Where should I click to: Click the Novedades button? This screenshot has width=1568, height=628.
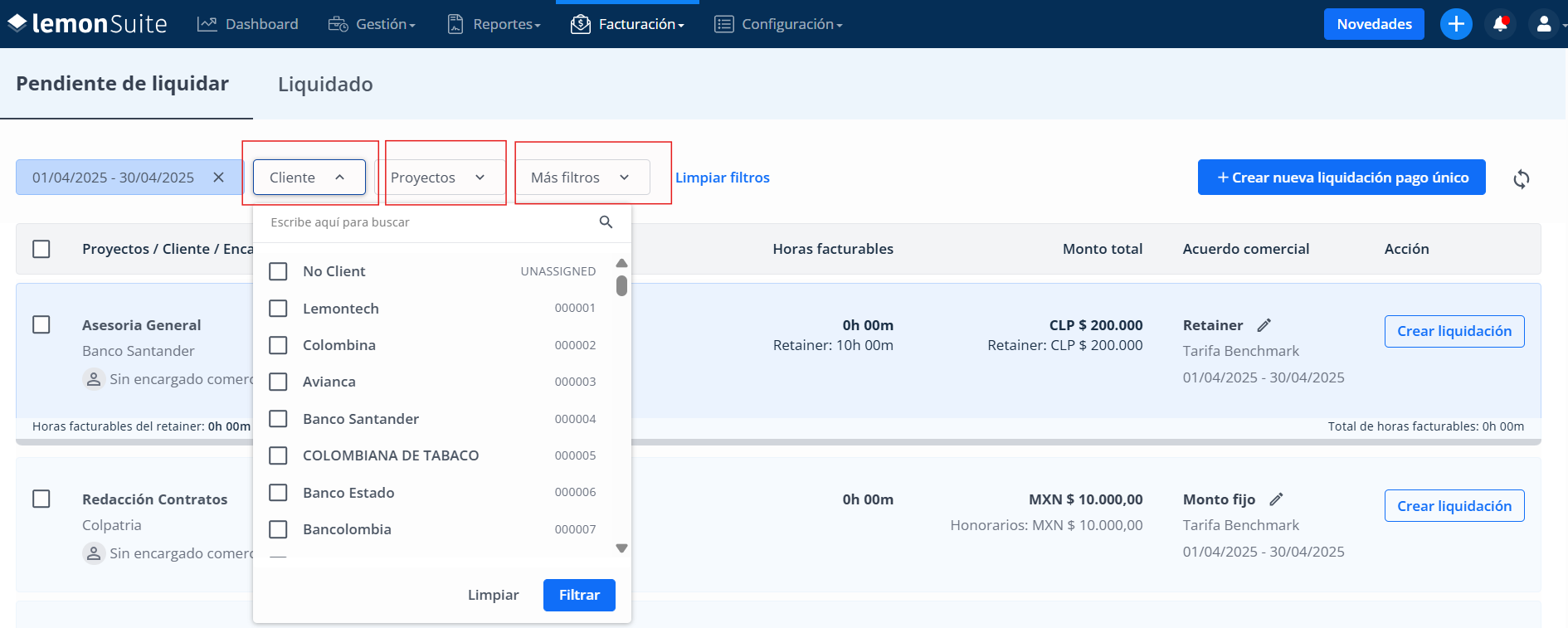pyautogui.click(x=1374, y=24)
